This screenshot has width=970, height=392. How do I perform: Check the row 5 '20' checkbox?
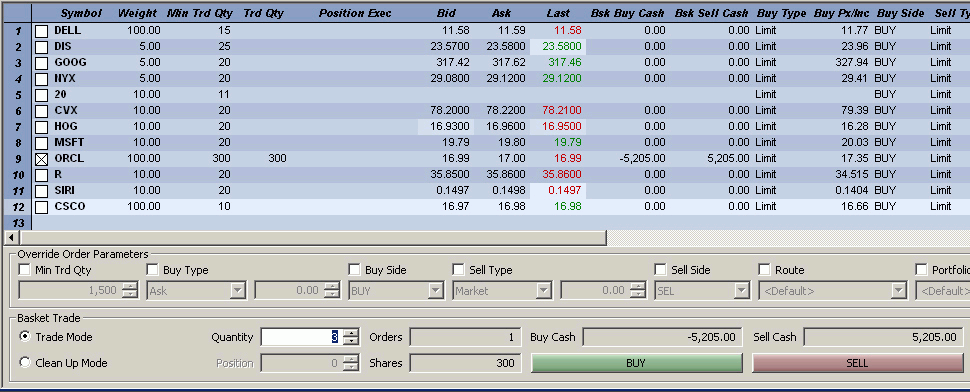pos(41,95)
